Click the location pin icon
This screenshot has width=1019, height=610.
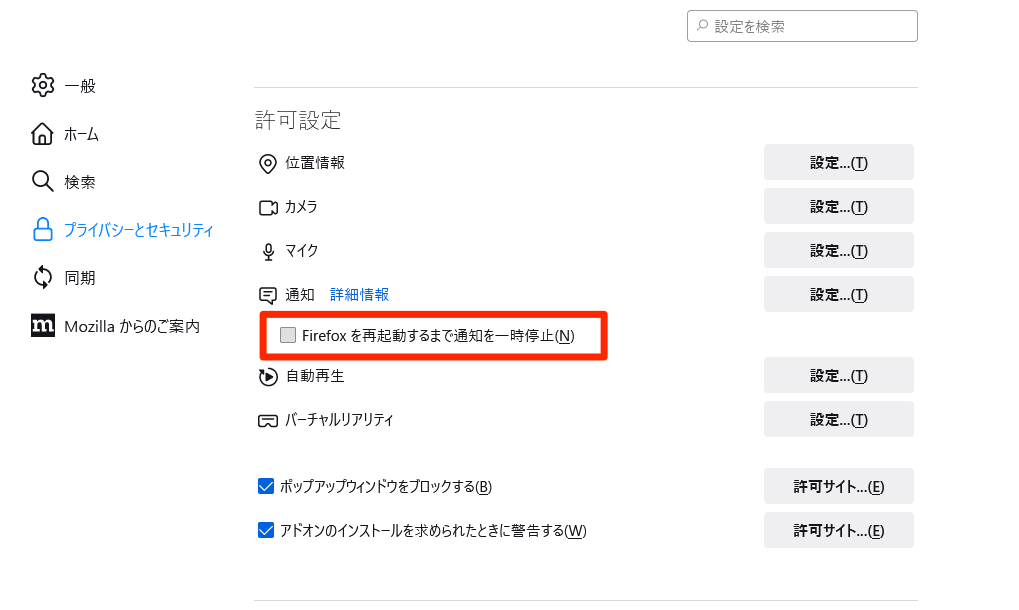(267, 163)
